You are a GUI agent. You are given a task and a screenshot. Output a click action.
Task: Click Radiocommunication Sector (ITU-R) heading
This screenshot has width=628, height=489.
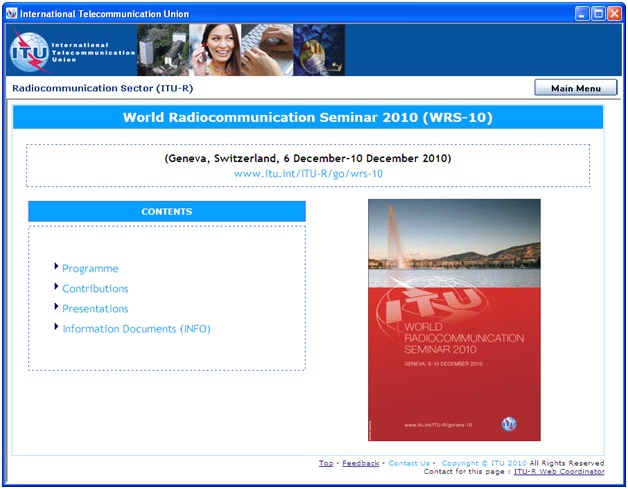click(103, 88)
